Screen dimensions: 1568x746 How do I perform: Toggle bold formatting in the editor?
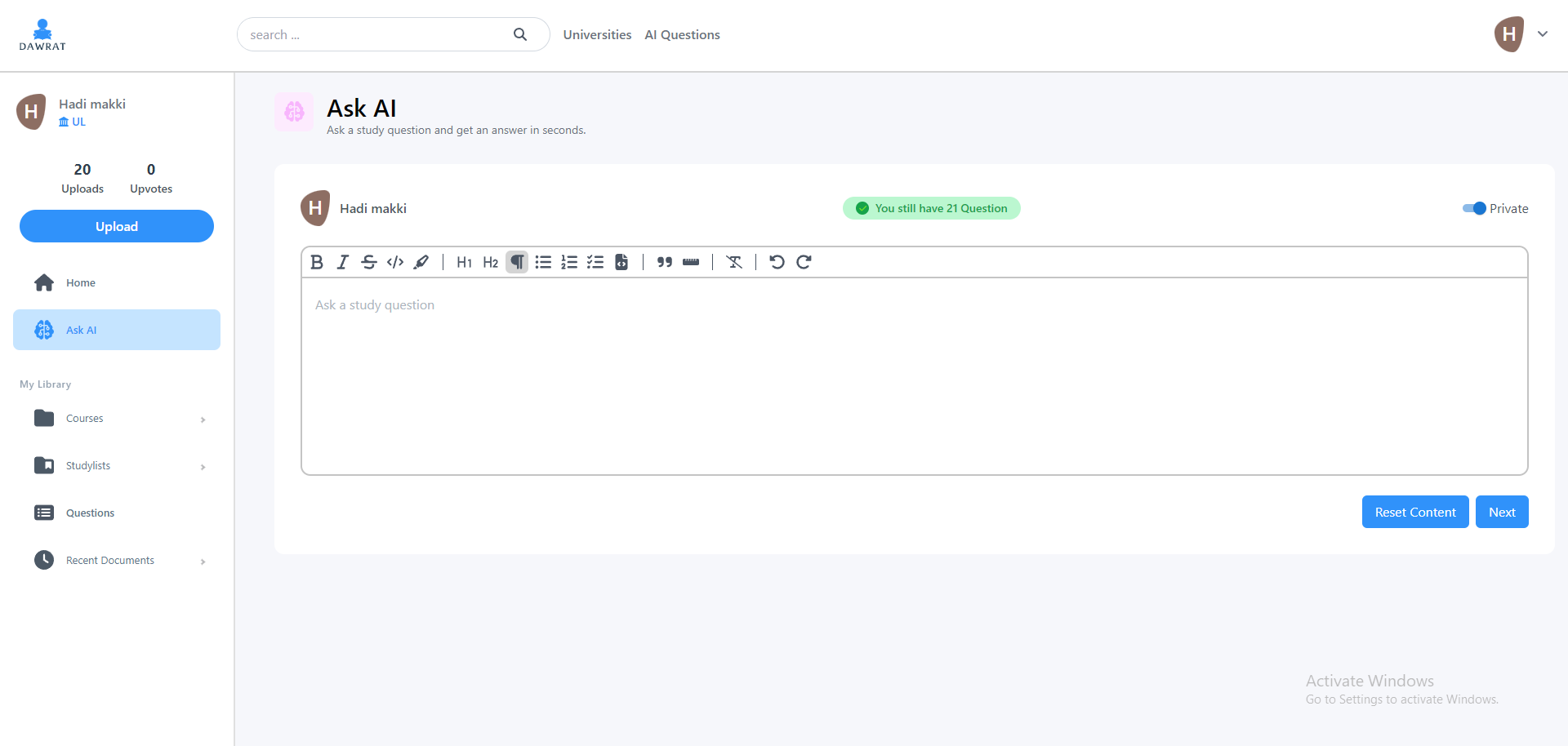317,262
